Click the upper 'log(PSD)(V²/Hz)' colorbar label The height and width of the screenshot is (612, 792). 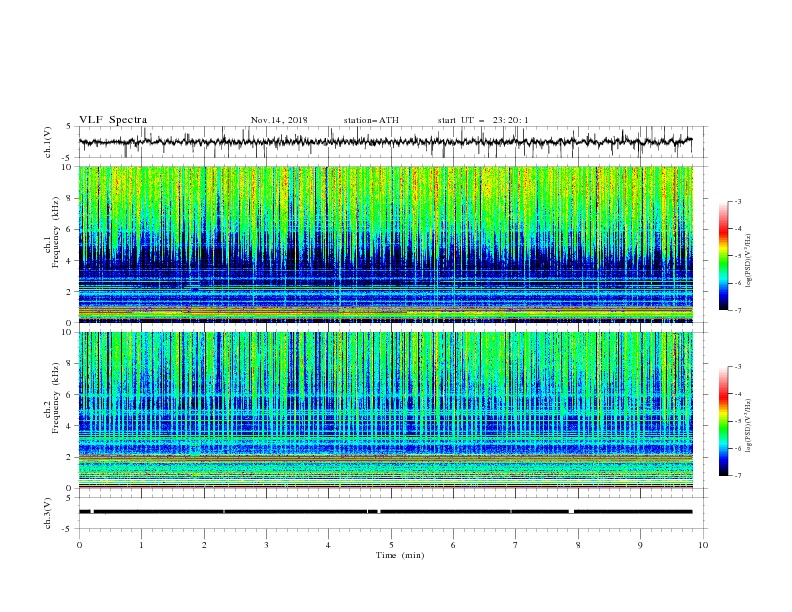pyautogui.click(x=749, y=261)
